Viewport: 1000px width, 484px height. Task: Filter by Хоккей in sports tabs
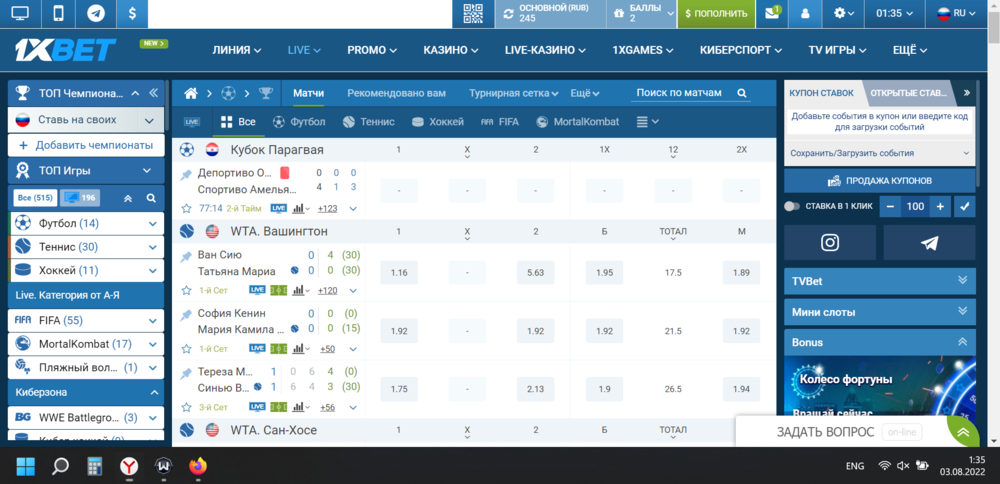438,122
